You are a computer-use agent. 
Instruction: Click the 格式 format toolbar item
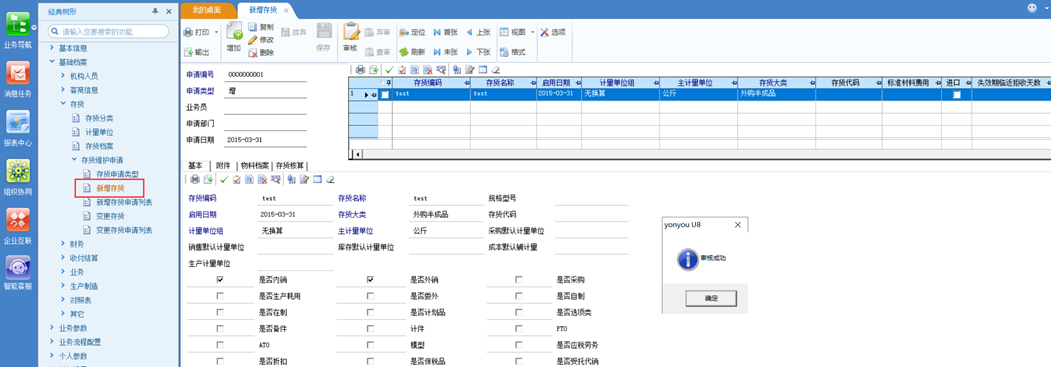(x=512, y=52)
